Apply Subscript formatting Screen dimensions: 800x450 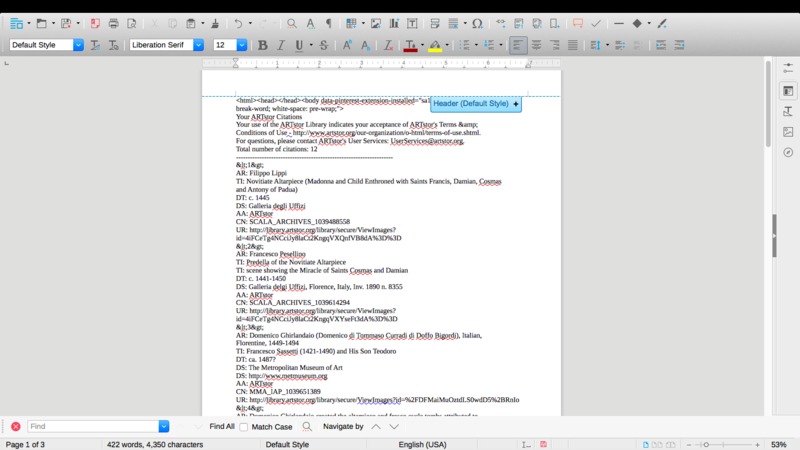point(365,45)
